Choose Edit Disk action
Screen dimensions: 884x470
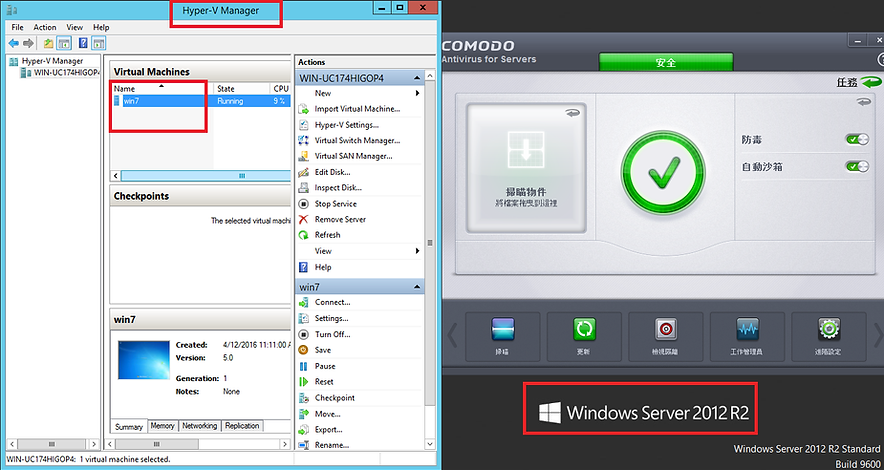(x=333, y=172)
